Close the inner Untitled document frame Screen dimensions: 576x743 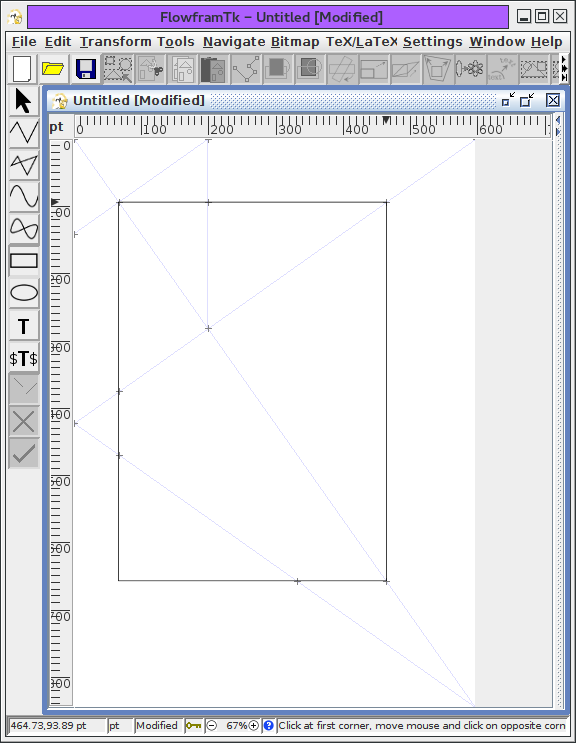[553, 100]
